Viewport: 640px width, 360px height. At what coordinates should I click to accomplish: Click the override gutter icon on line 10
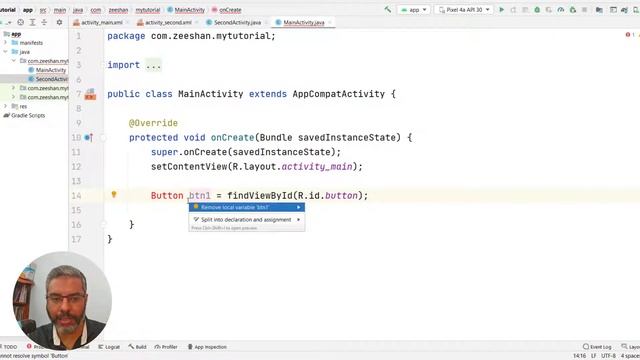tap(88, 138)
